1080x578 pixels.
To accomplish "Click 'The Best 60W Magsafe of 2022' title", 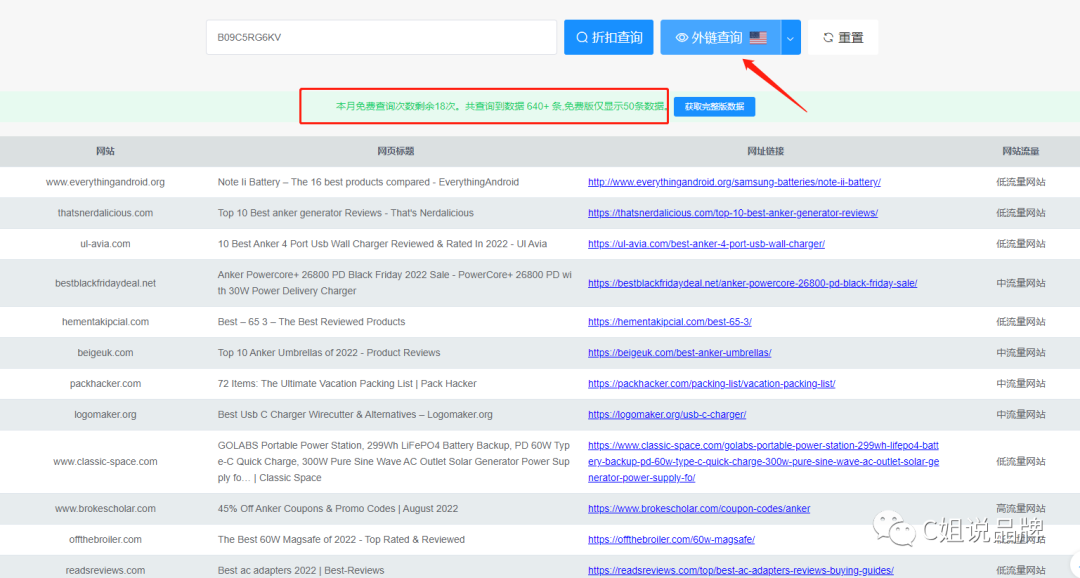I will click(341, 539).
